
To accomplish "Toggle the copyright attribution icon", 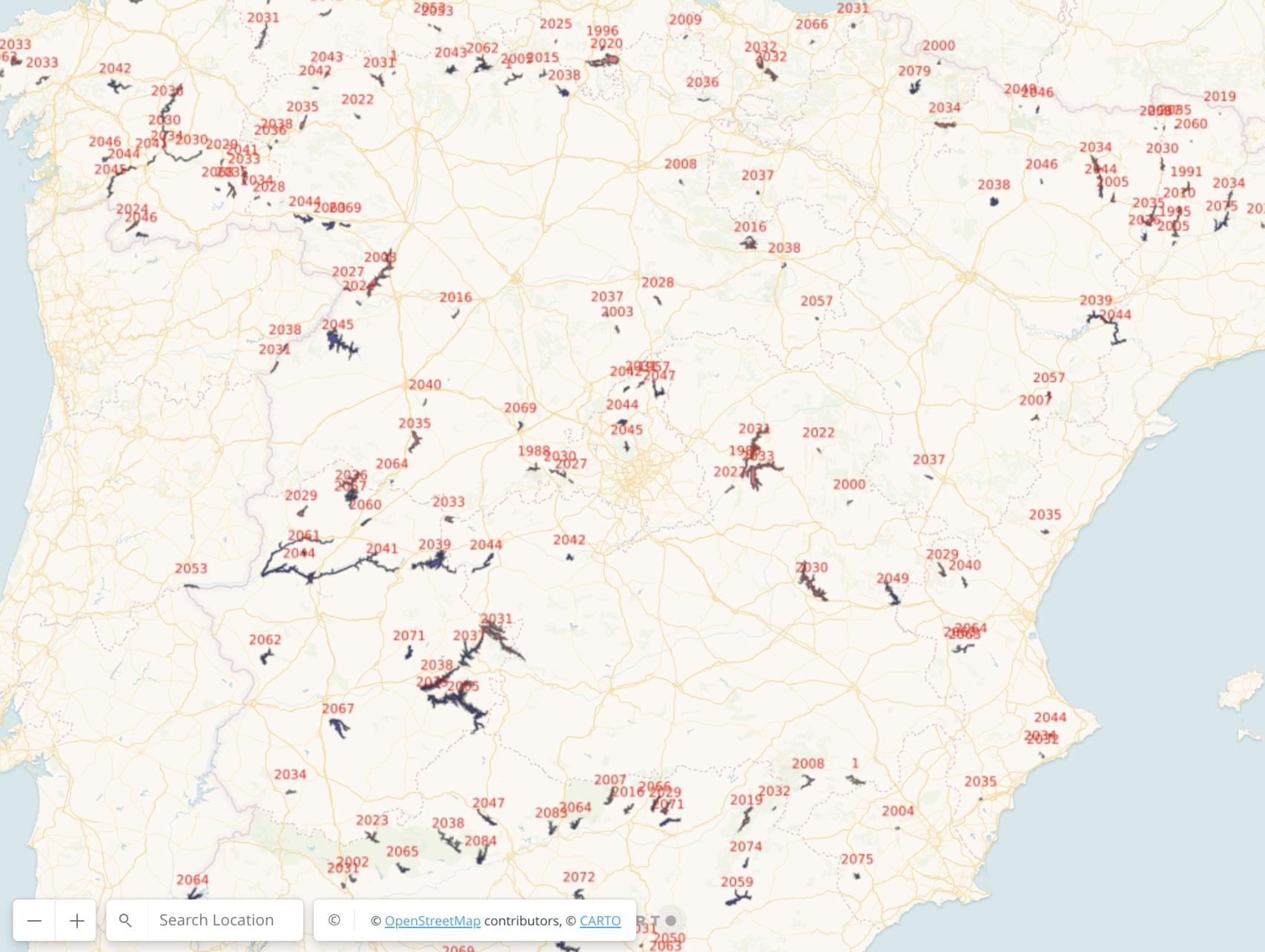I will (x=334, y=920).
